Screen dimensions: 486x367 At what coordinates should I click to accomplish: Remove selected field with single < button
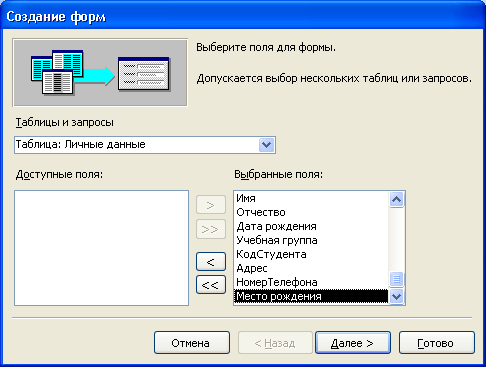[211, 262]
